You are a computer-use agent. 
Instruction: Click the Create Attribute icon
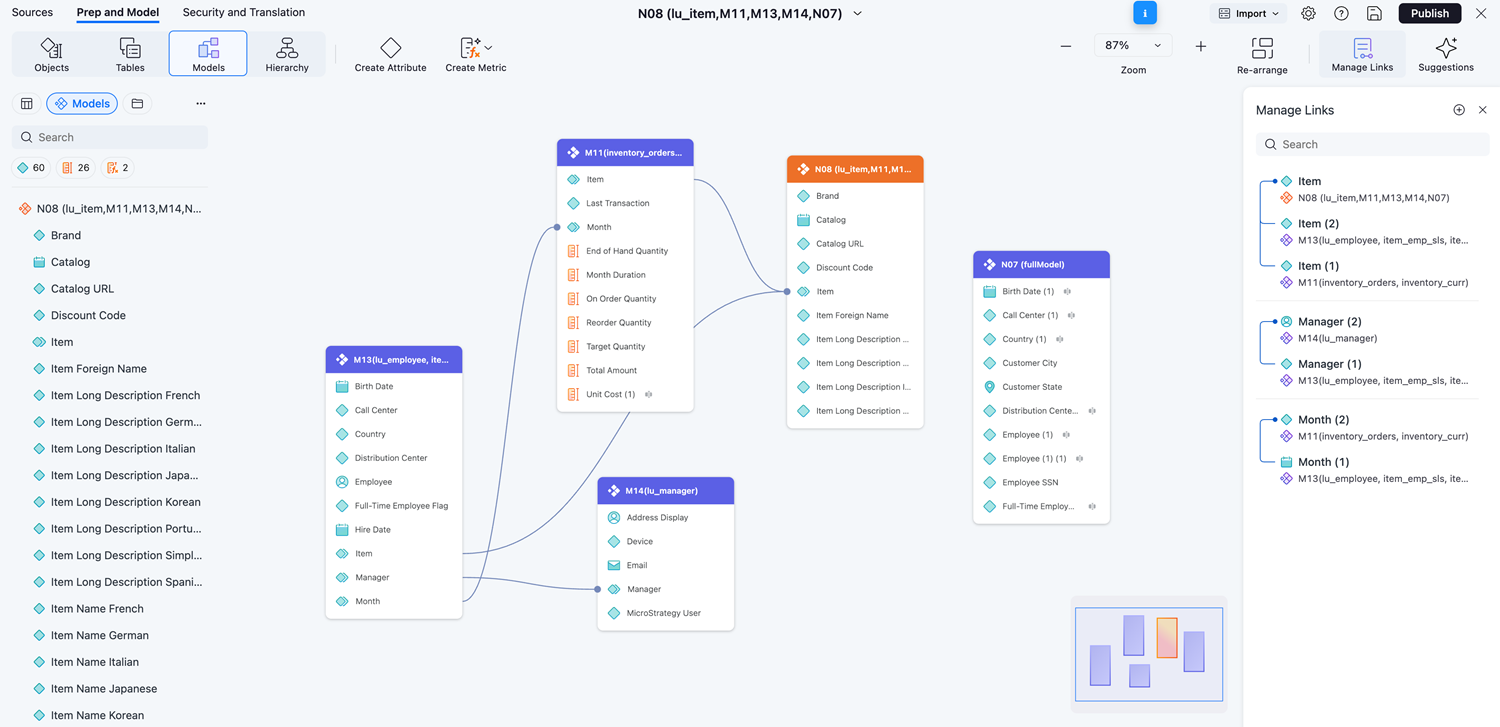[x=390, y=48]
